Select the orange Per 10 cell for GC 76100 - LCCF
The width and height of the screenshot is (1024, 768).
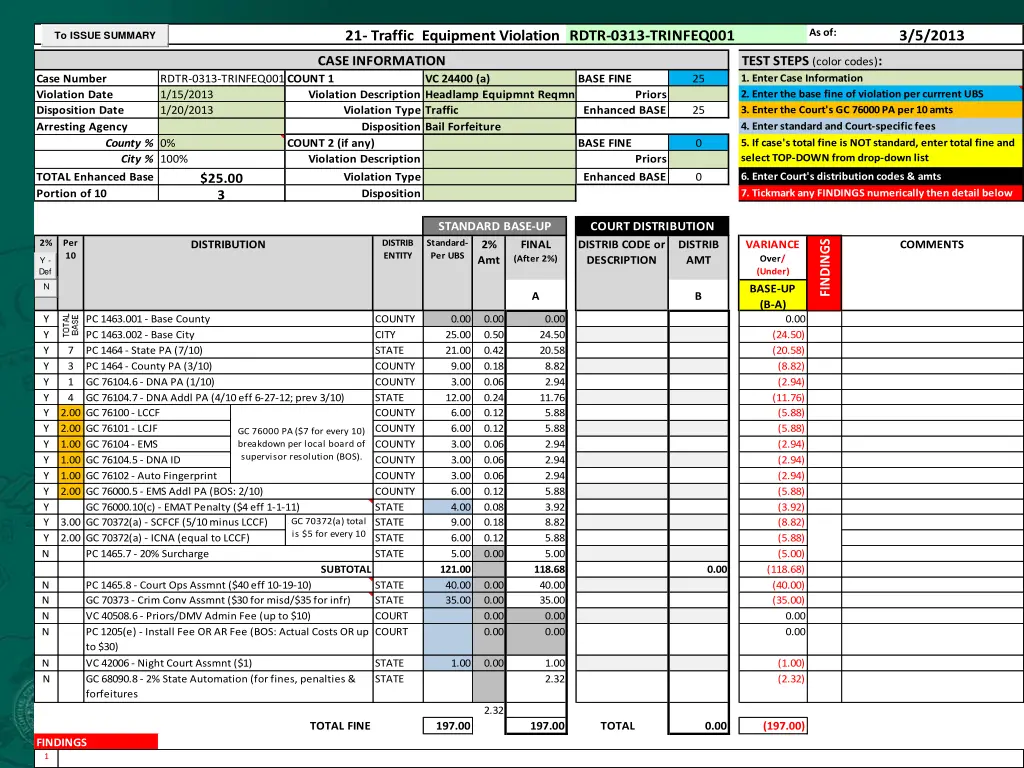click(71, 413)
